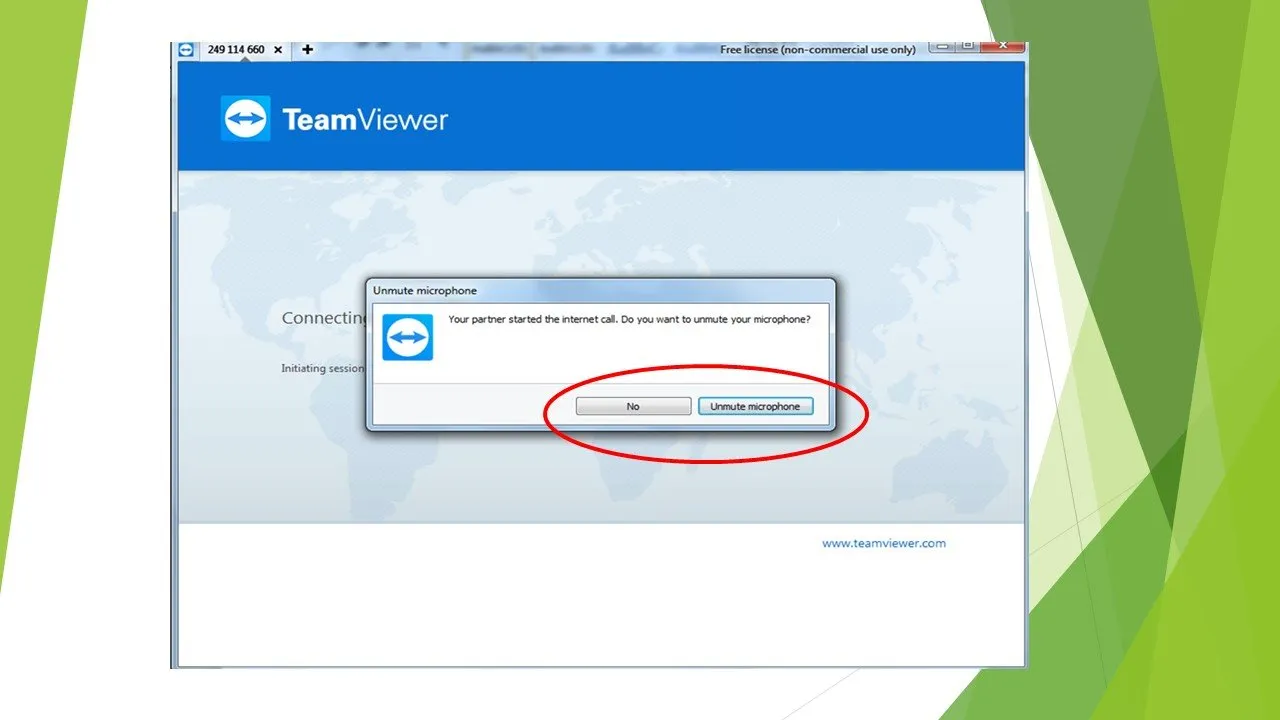Click the TeamViewer logo in blue header
The width and height of the screenshot is (1280, 720).
tap(334, 119)
